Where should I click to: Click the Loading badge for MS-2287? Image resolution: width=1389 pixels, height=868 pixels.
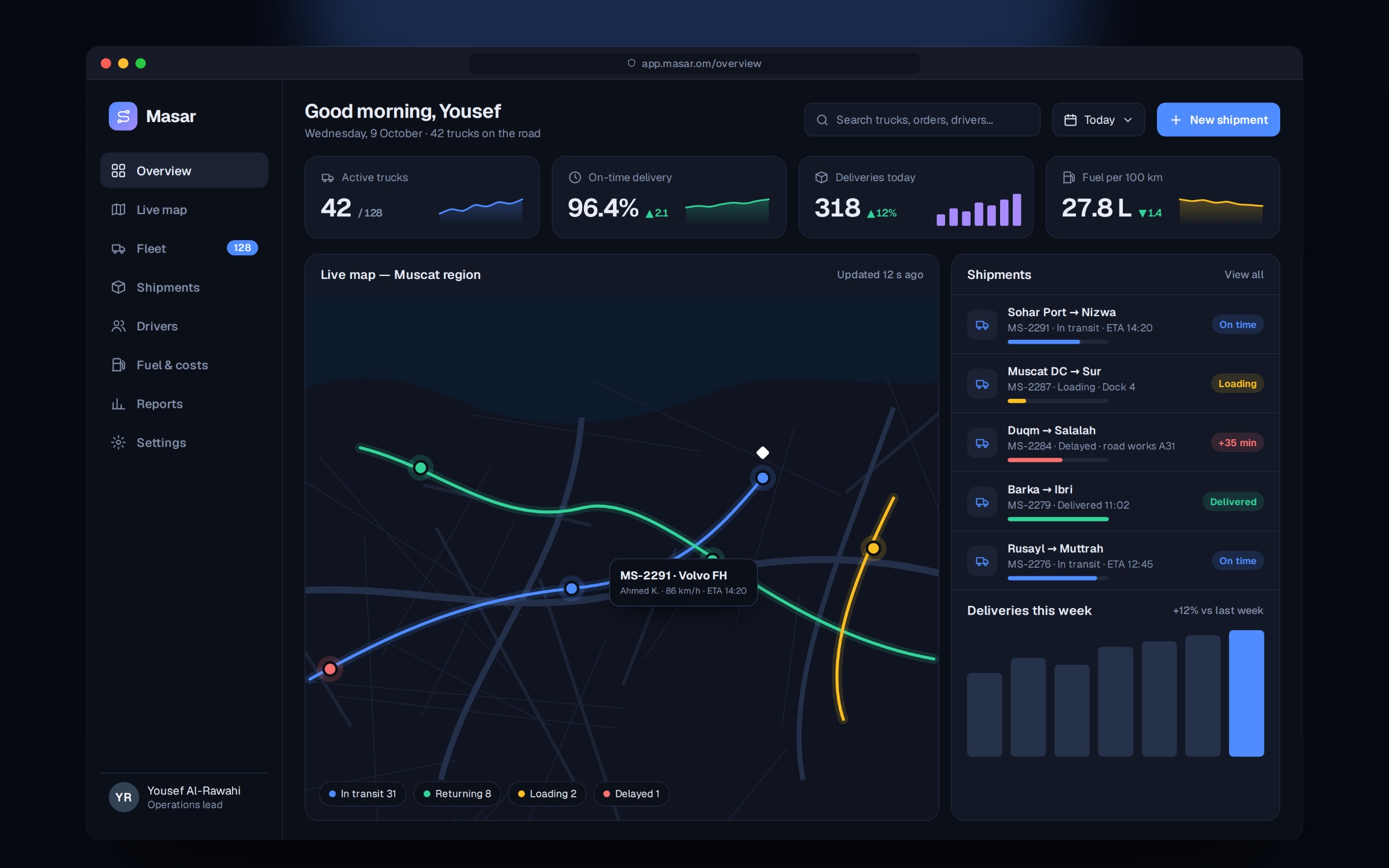tap(1237, 384)
